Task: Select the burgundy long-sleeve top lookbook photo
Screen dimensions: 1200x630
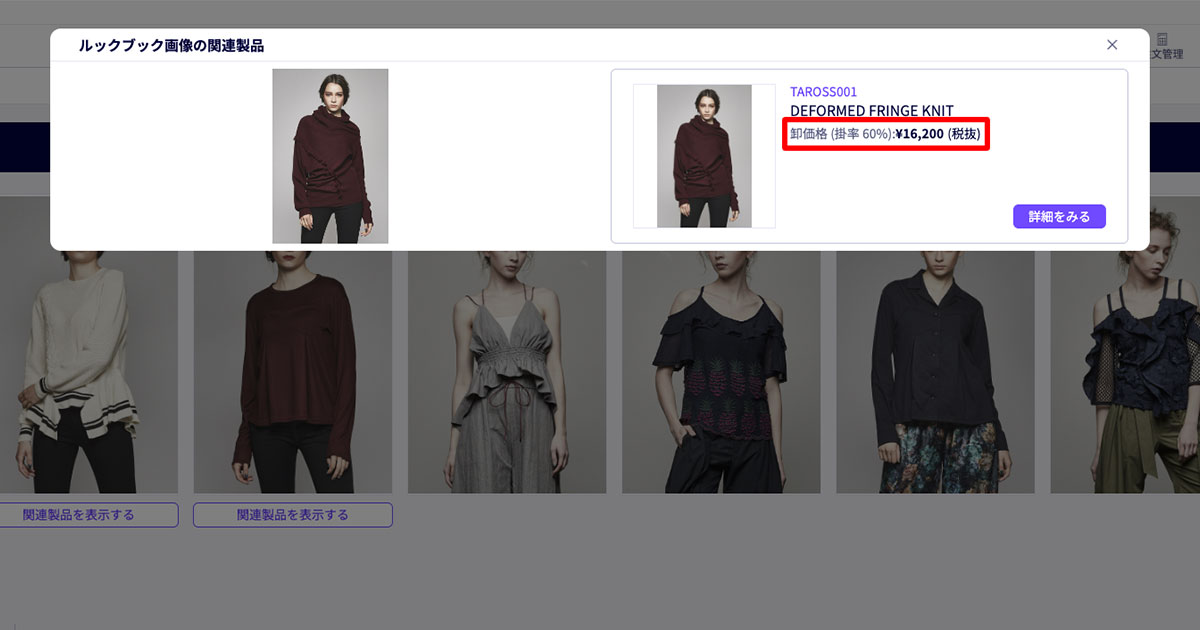Action: 293,372
